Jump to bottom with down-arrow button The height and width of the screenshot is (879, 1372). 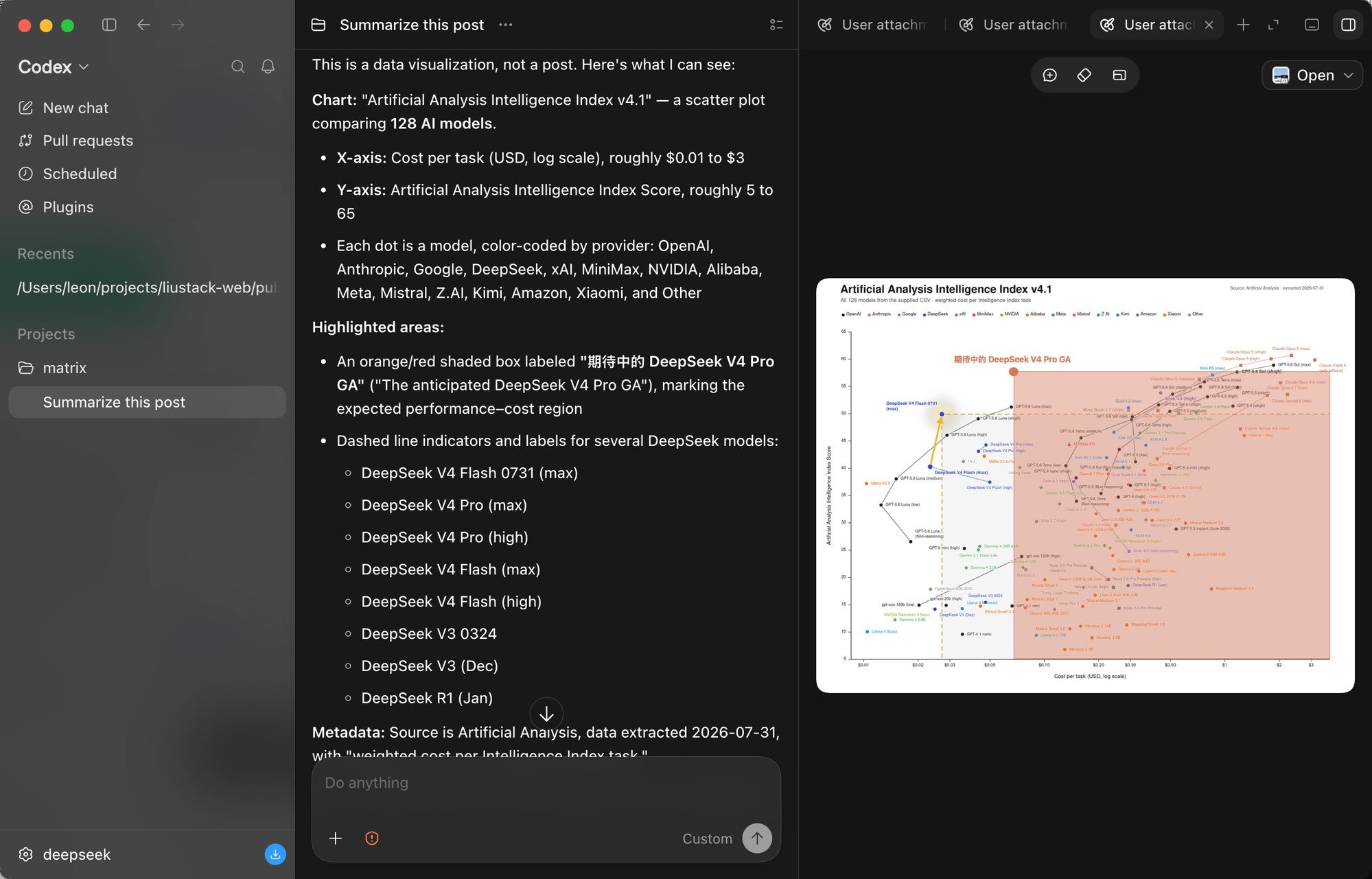(546, 714)
